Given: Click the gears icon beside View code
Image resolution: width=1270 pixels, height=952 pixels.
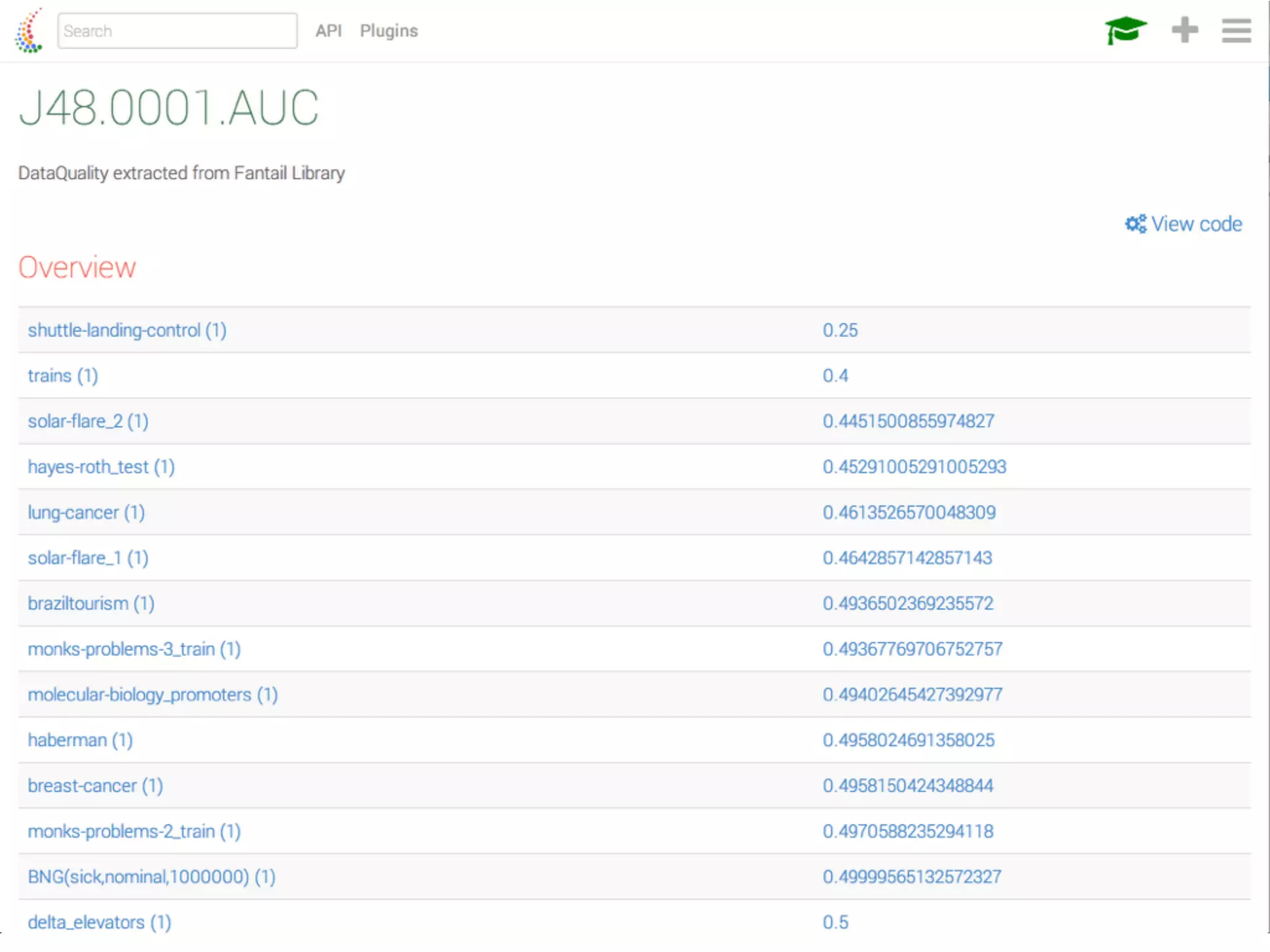Looking at the screenshot, I should click(1135, 224).
